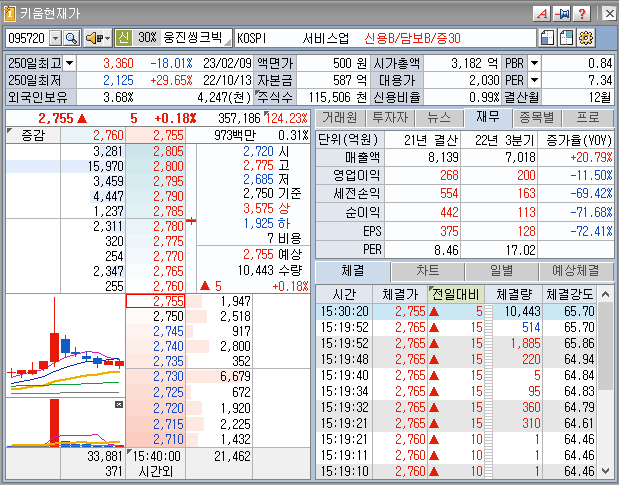
Task: Click the first layout page icon
Action: tap(547, 38)
